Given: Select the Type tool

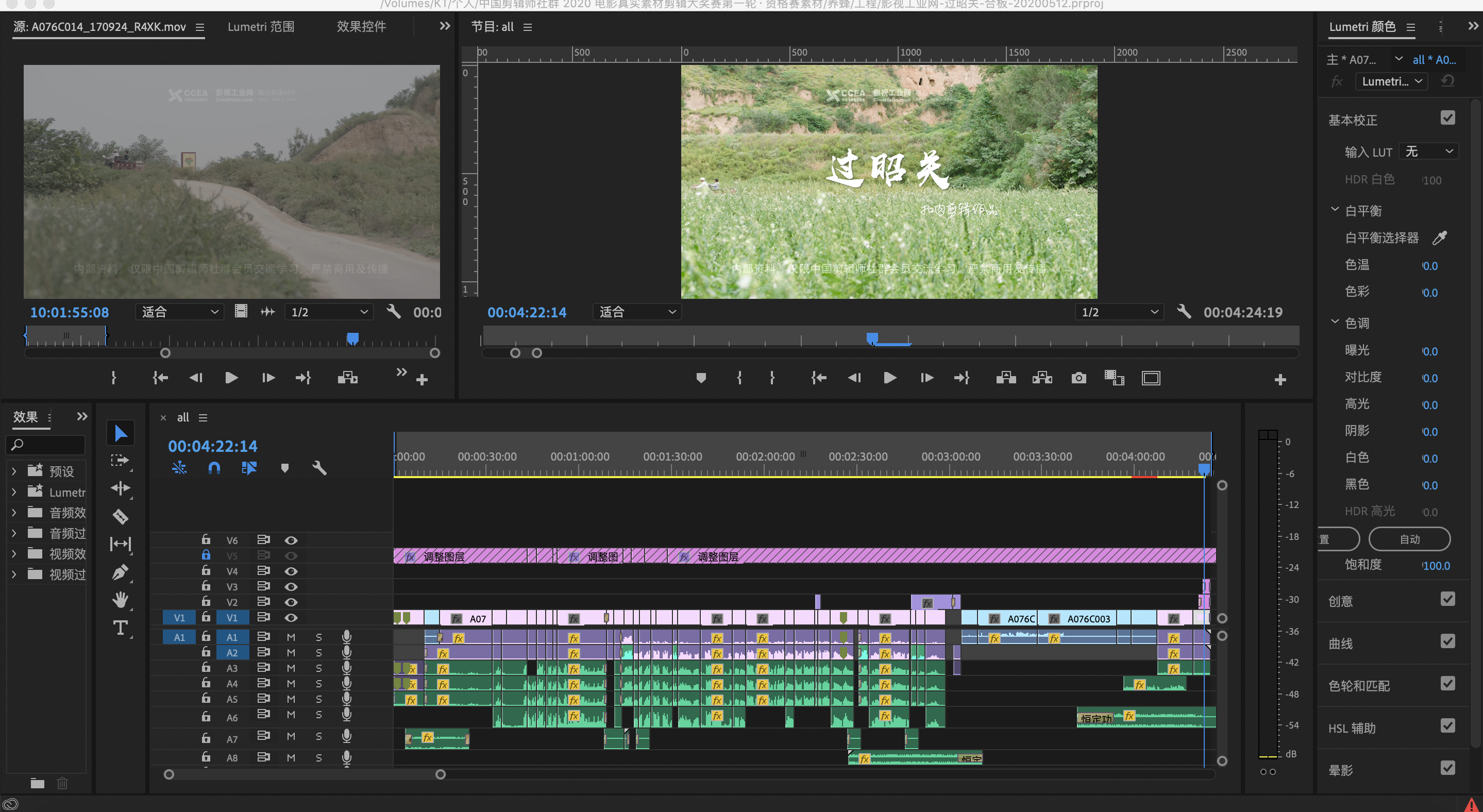Looking at the screenshot, I should click(121, 627).
